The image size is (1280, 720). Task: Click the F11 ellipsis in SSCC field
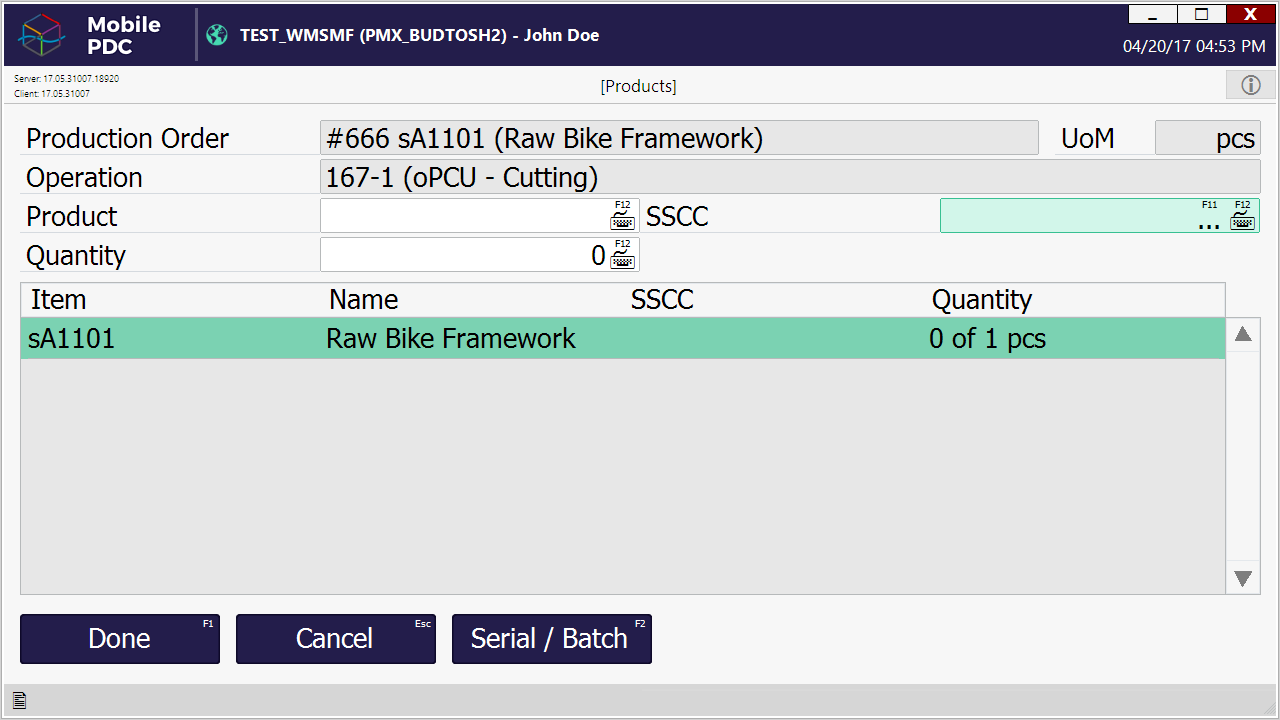[1209, 219]
